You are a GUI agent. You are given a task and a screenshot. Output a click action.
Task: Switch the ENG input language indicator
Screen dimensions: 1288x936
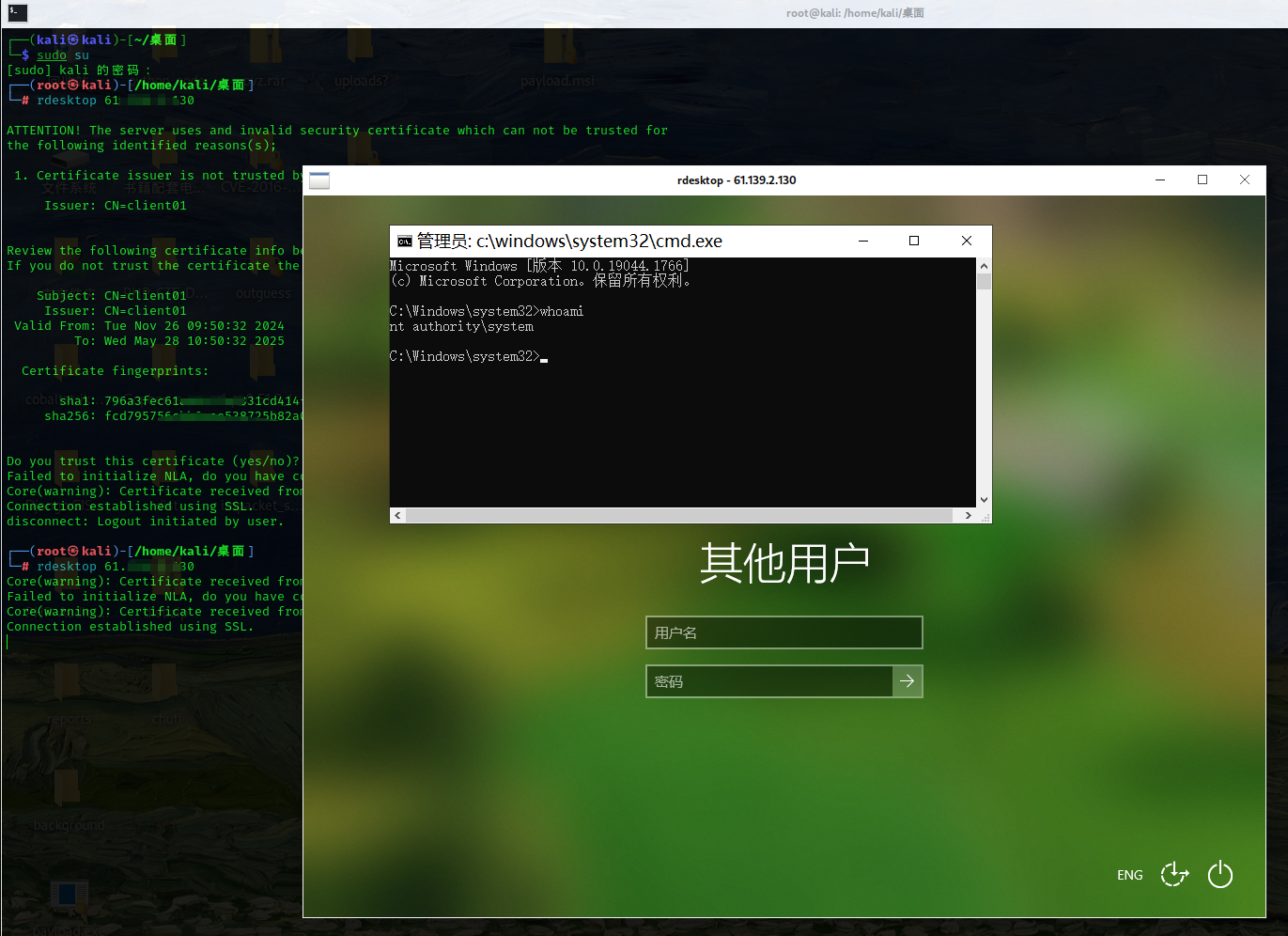[1129, 875]
